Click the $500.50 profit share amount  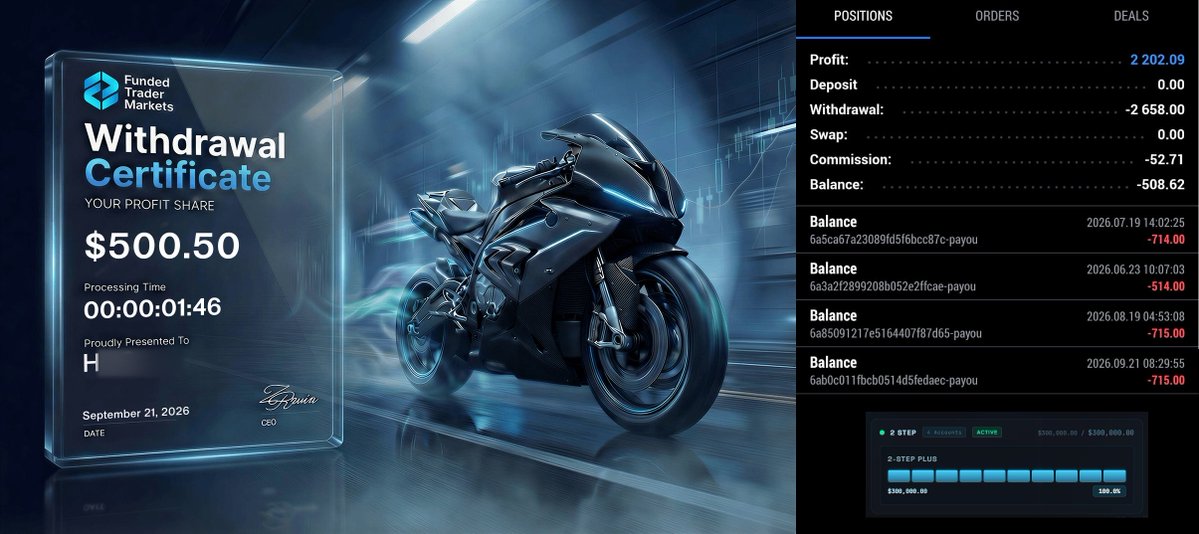click(x=162, y=246)
